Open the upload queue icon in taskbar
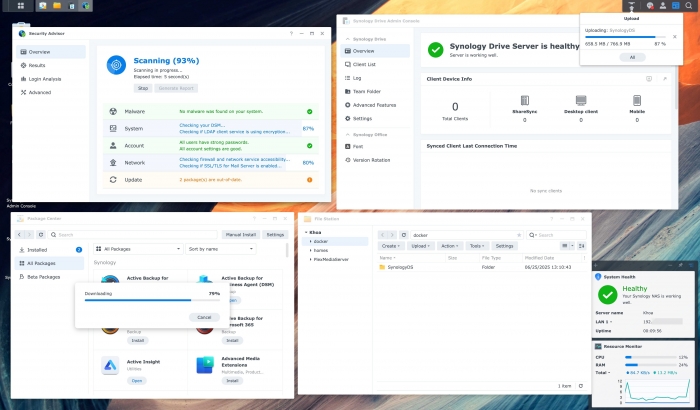This screenshot has width=700, height=410. [x=631, y=6]
